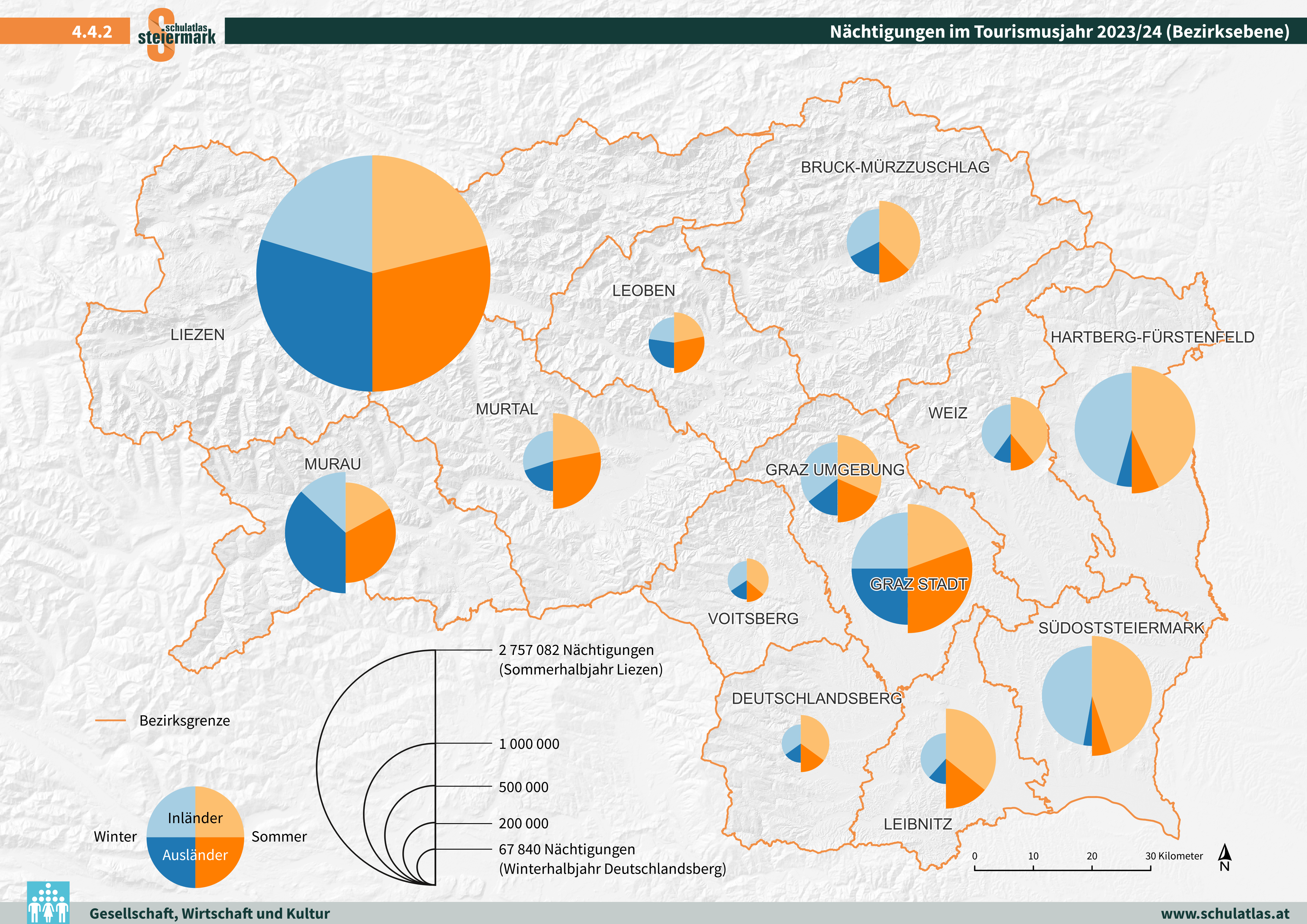Screen dimensions: 1307x924
Task: Click the kilometer scale bar
Action: (1062, 869)
